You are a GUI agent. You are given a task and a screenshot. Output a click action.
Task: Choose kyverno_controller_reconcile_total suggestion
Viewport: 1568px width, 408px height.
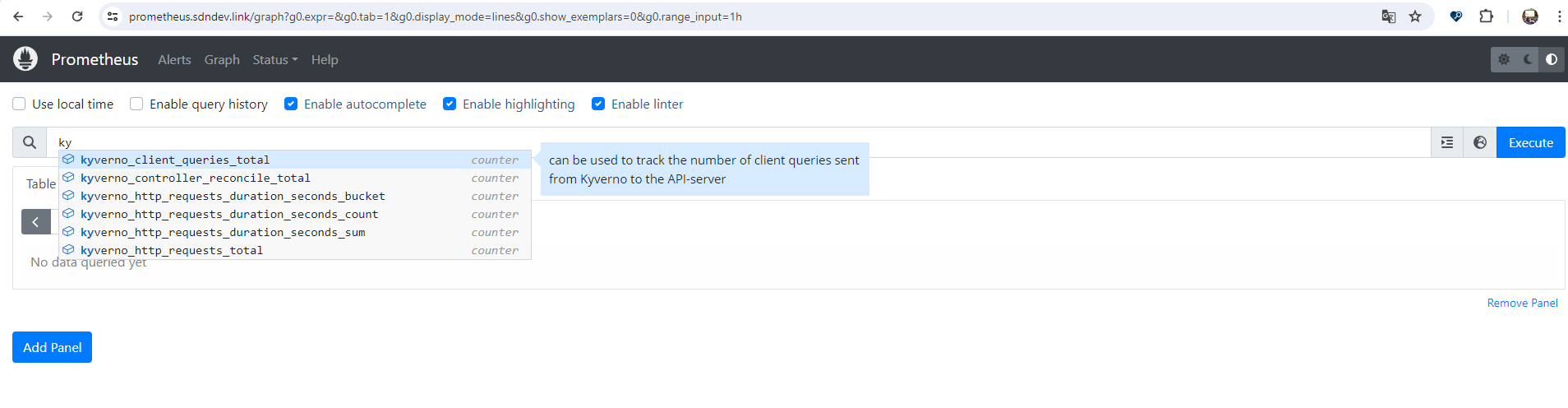point(295,178)
